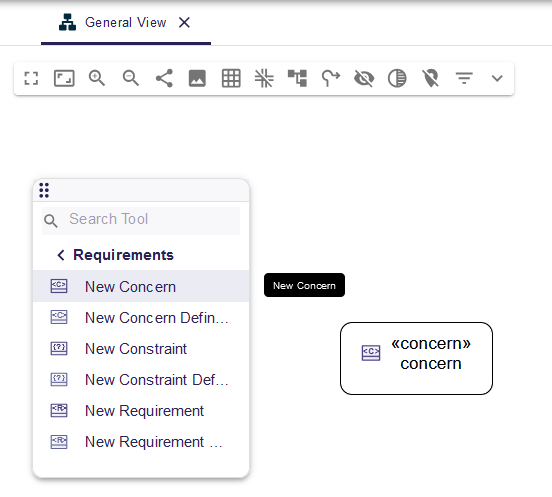Viewport: 552px width, 497px height.
Task: Click the curved arrow edge-routing icon
Action: click(331, 78)
